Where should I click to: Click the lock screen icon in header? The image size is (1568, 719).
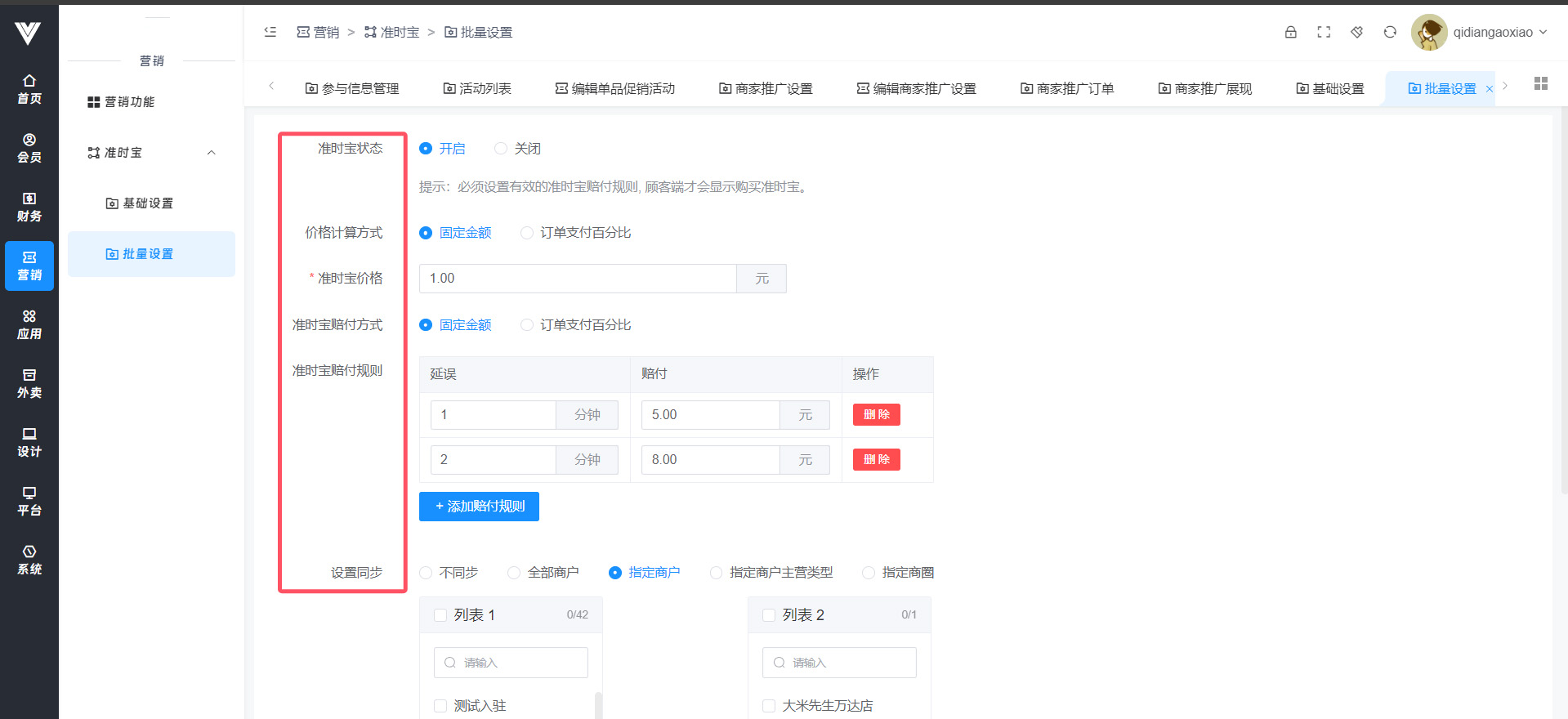click(x=1290, y=32)
